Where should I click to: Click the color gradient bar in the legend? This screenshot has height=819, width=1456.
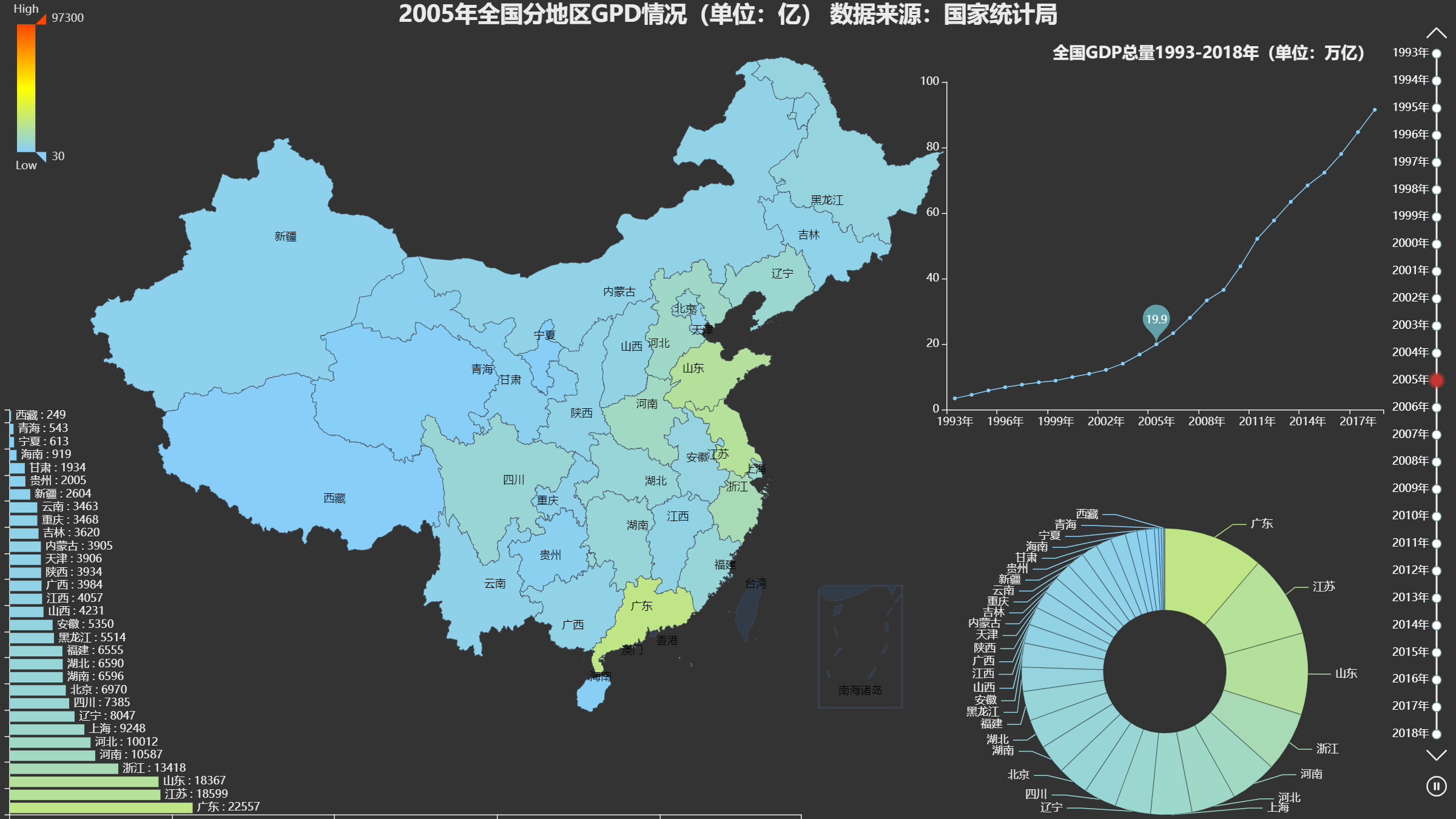tap(27, 85)
